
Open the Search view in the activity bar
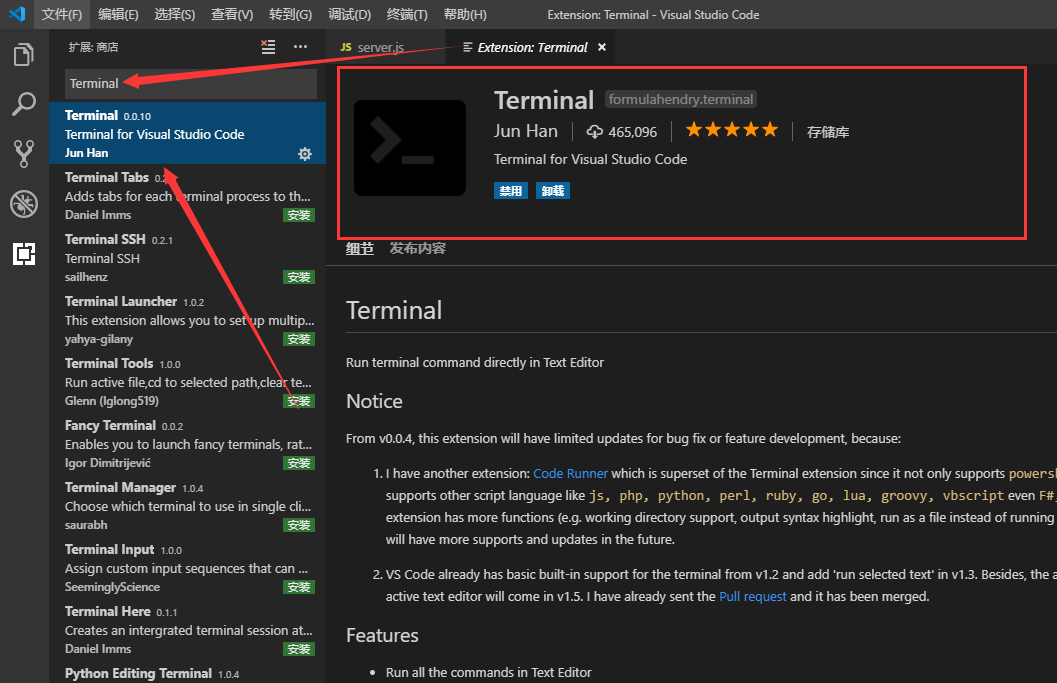pos(23,104)
